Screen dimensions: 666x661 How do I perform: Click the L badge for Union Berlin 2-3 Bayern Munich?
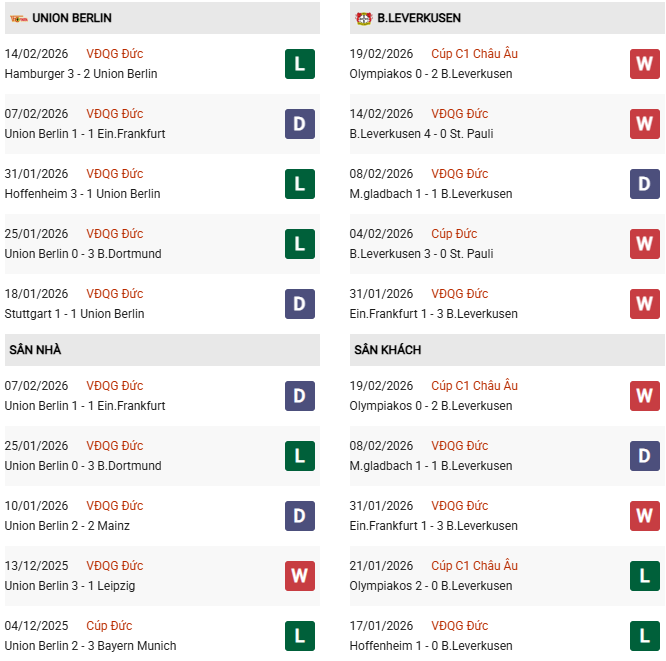click(x=299, y=636)
